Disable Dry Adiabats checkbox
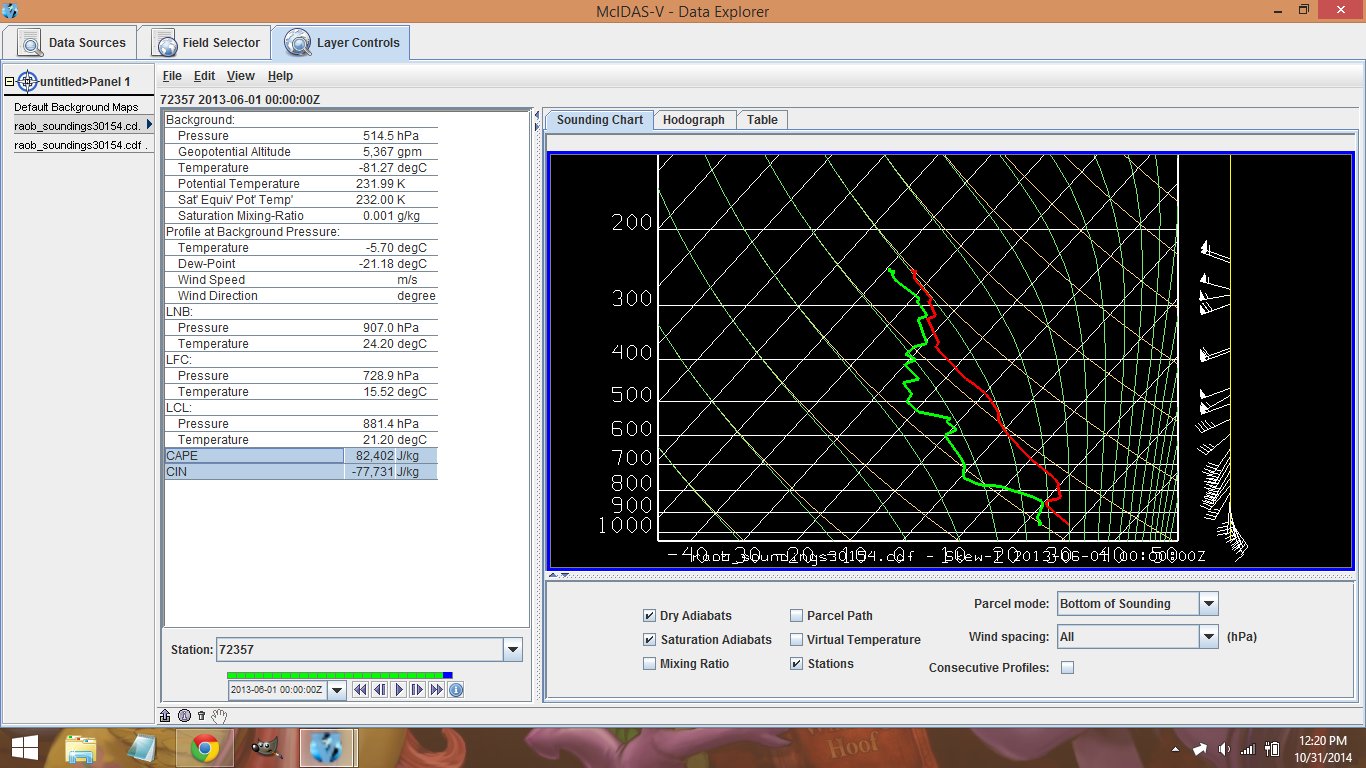 (x=650, y=616)
